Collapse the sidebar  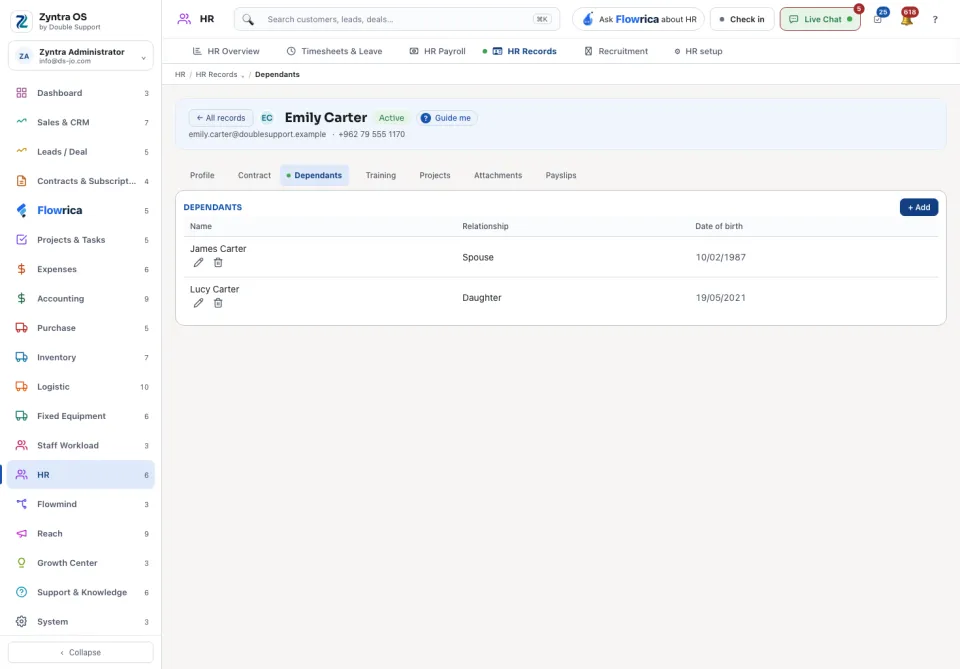click(x=81, y=652)
